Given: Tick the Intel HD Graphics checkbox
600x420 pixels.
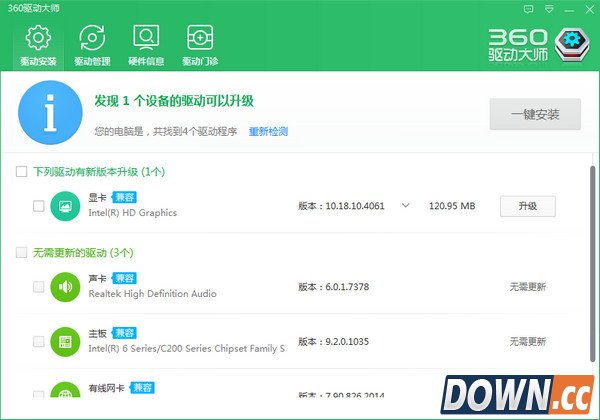Looking at the screenshot, I should coord(39,206).
